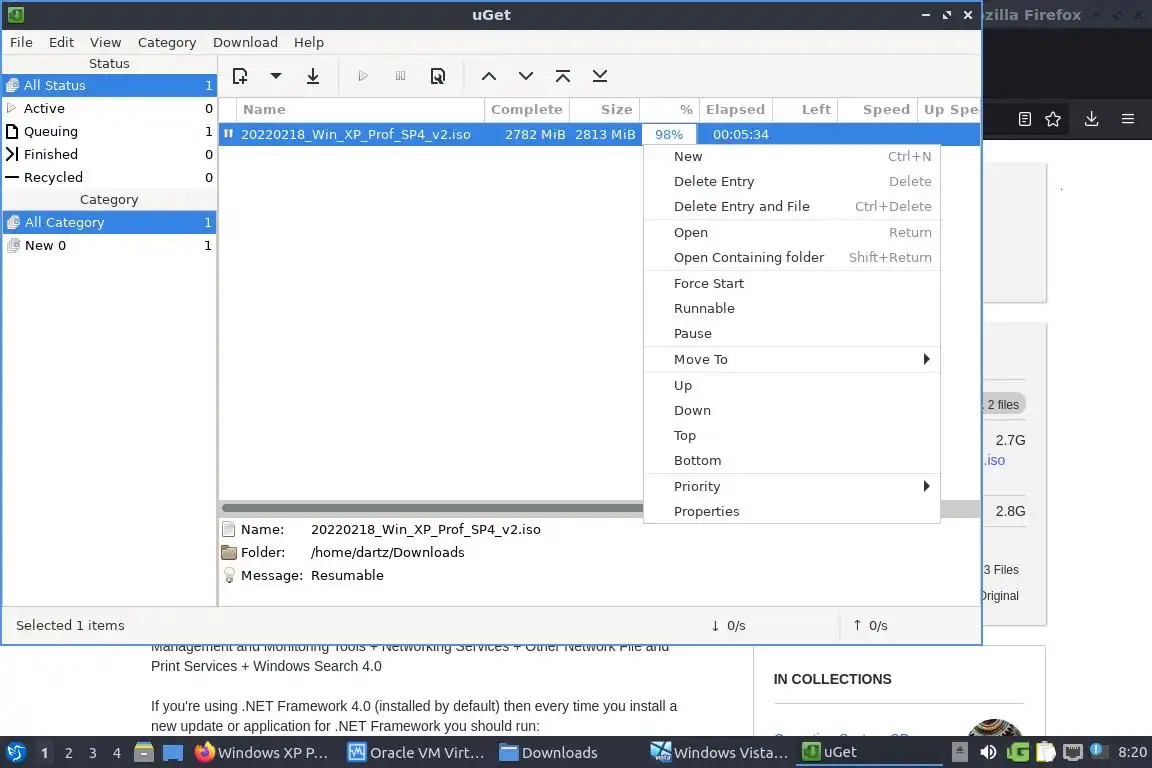Select the Finished status filter
The image size is (1152, 768).
point(109,154)
